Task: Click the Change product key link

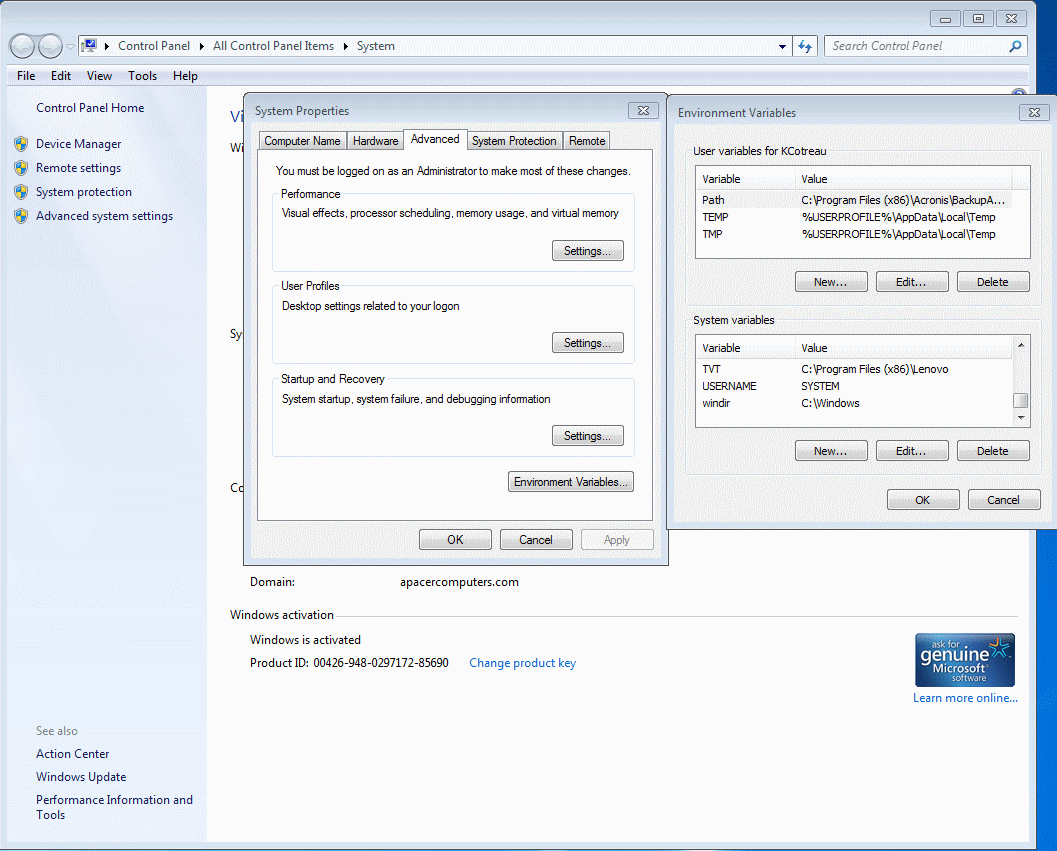Action: [522, 662]
